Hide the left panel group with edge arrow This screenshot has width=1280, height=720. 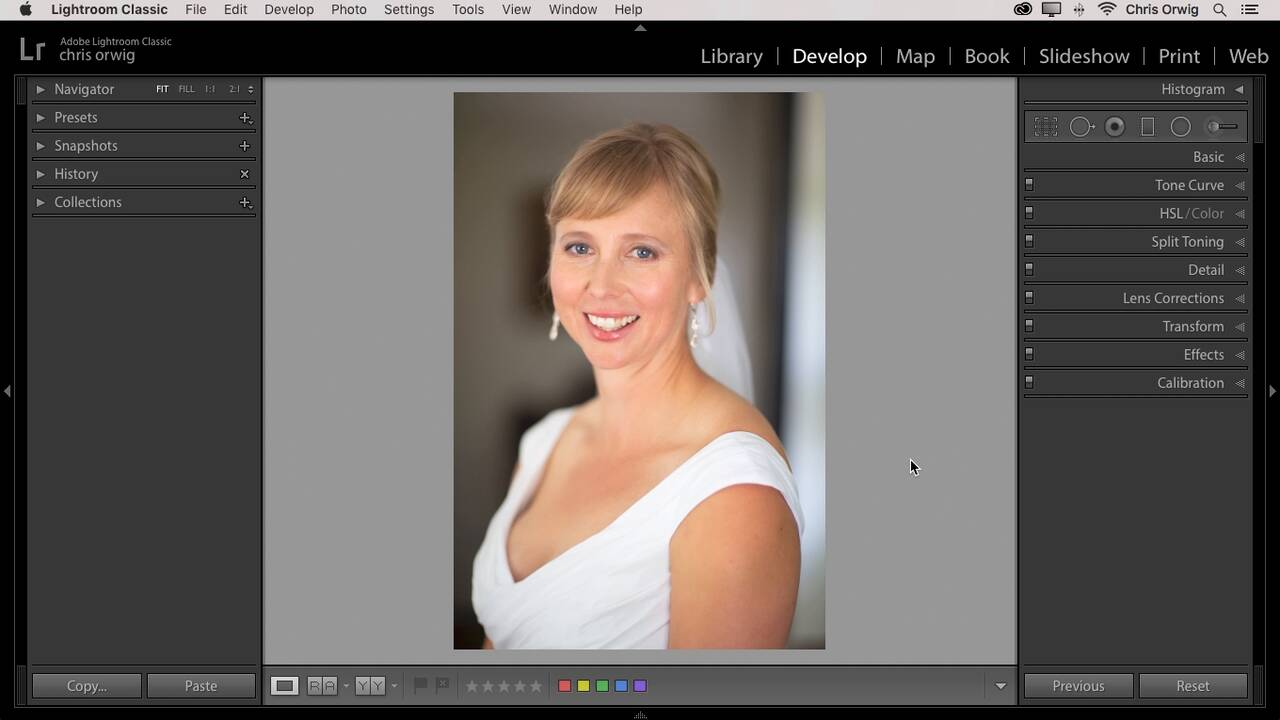tap(7, 391)
